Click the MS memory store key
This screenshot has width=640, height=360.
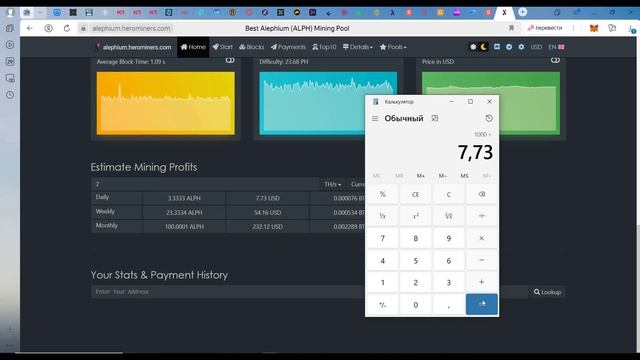[x=464, y=176]
